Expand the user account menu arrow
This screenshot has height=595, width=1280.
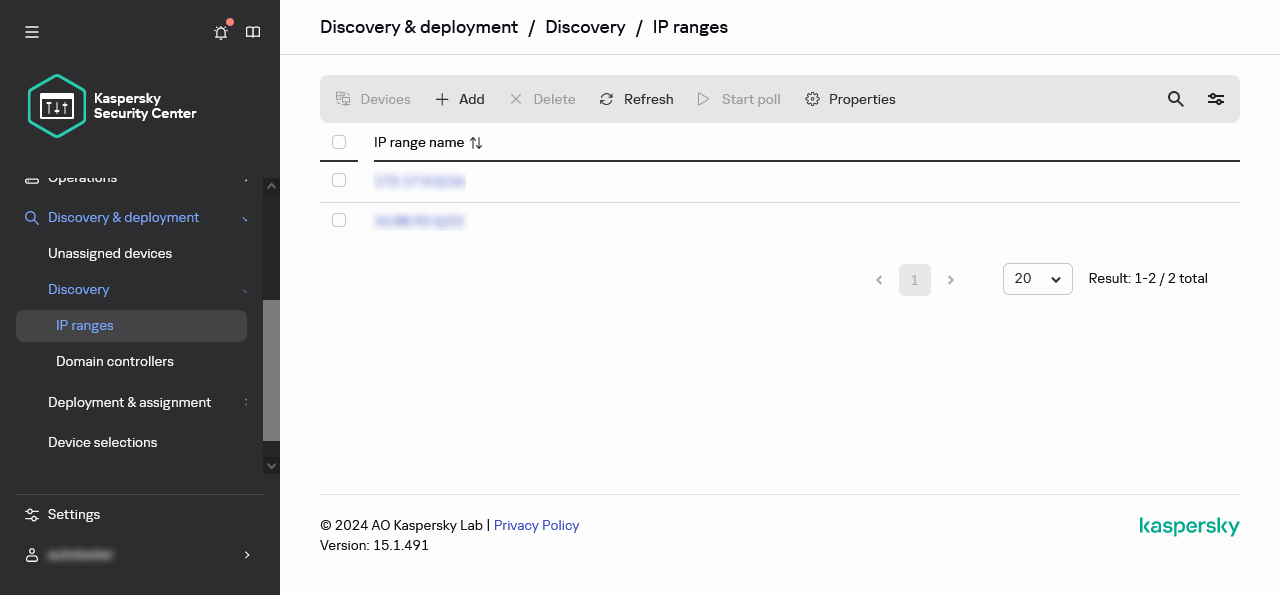[x=247, y=554]
